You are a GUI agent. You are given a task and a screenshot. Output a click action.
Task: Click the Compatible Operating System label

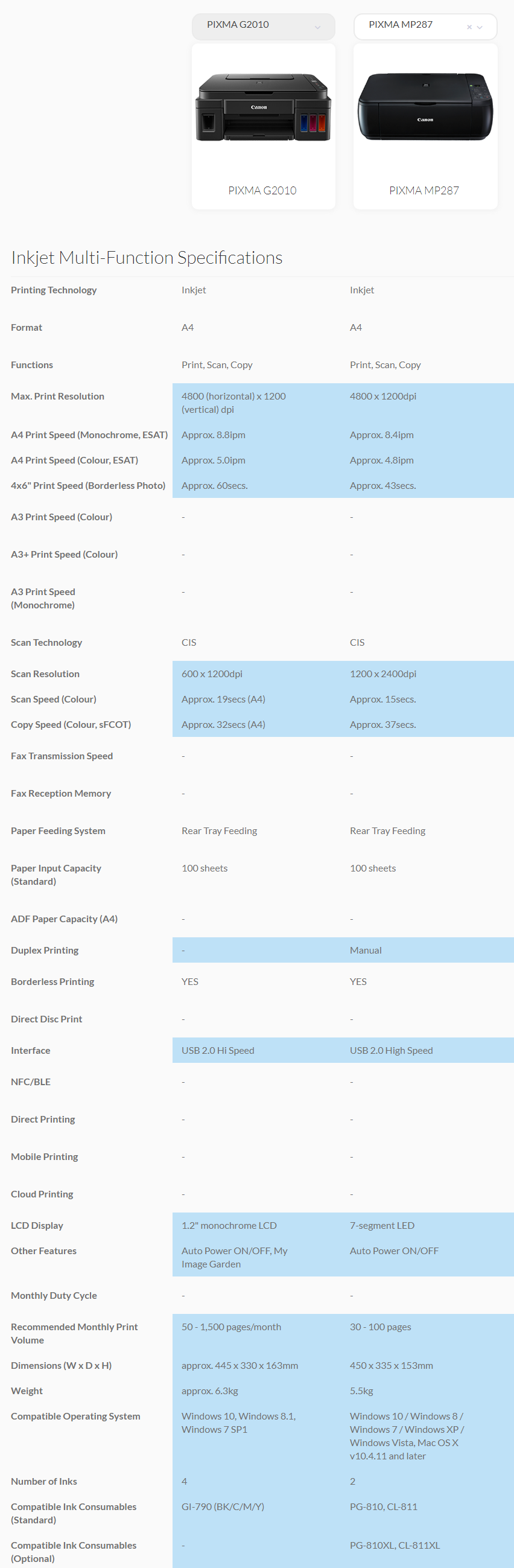(75, 1417)
